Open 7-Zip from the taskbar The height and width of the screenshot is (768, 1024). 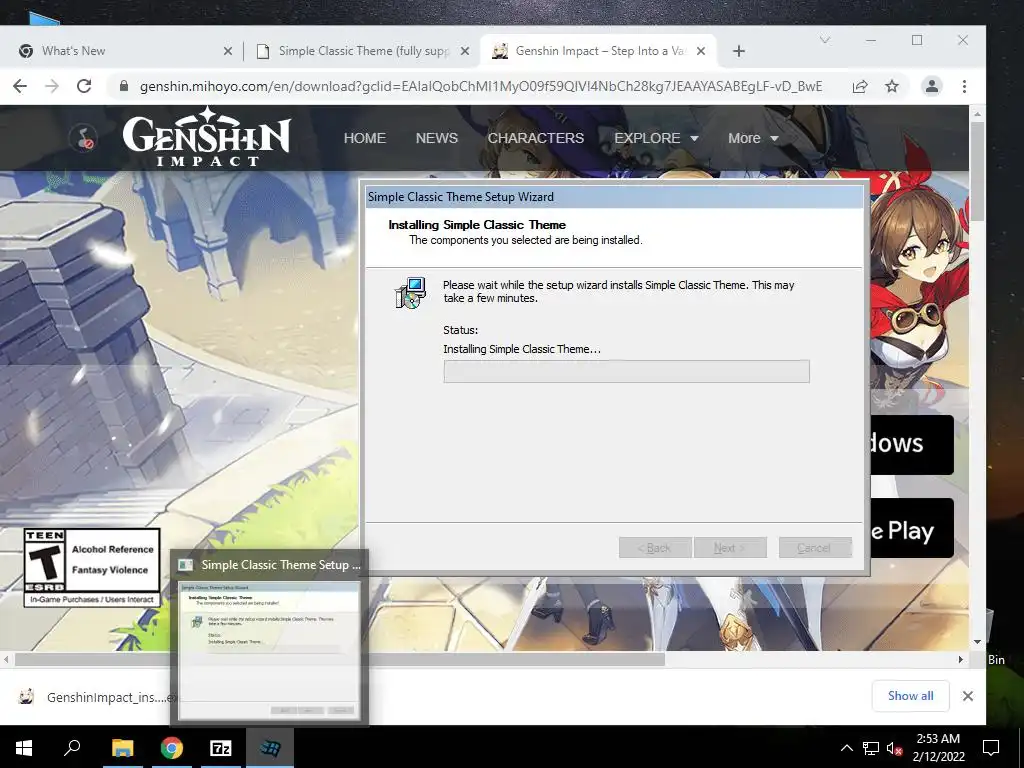coord(221,748)
